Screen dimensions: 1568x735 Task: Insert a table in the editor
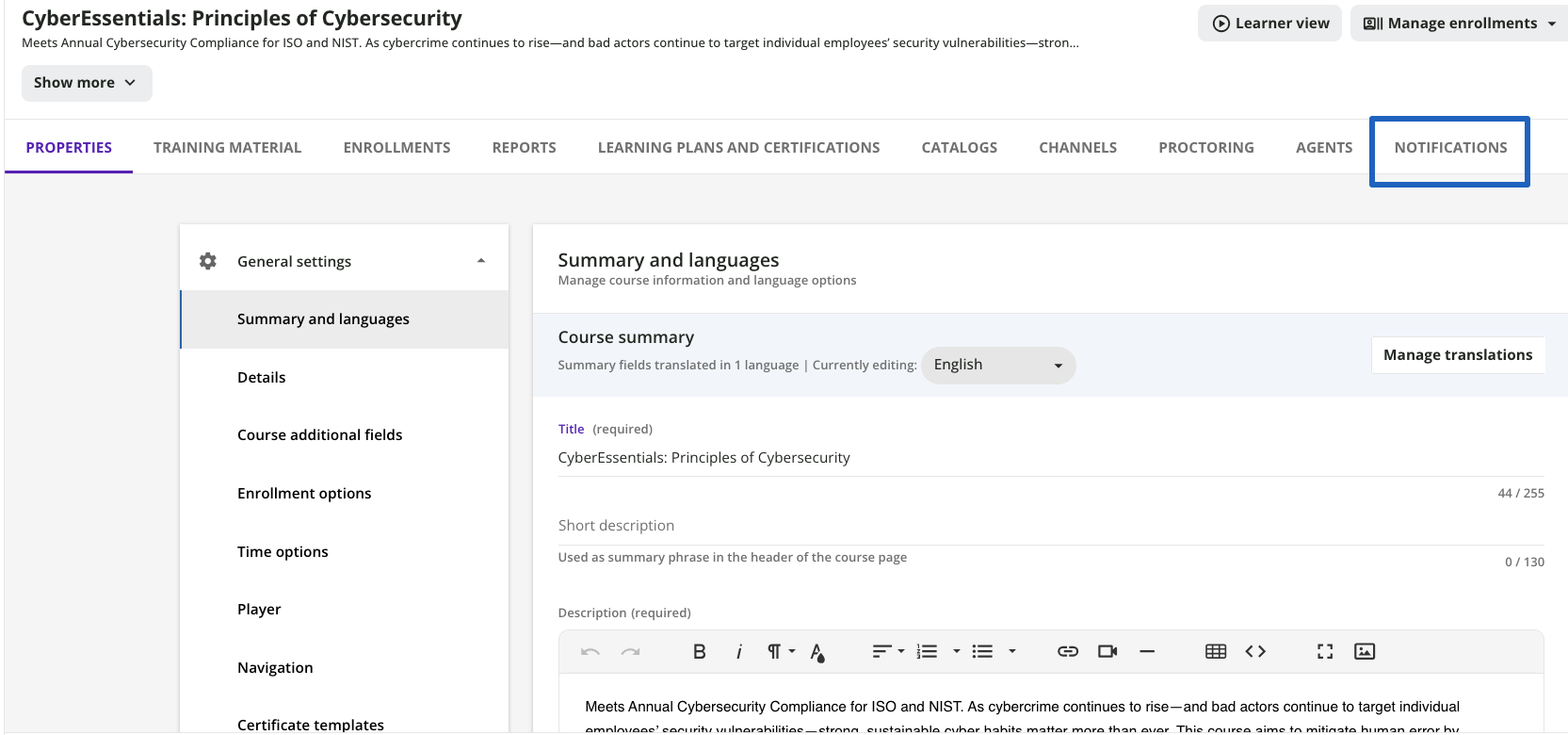click(x=1216, y=651)
